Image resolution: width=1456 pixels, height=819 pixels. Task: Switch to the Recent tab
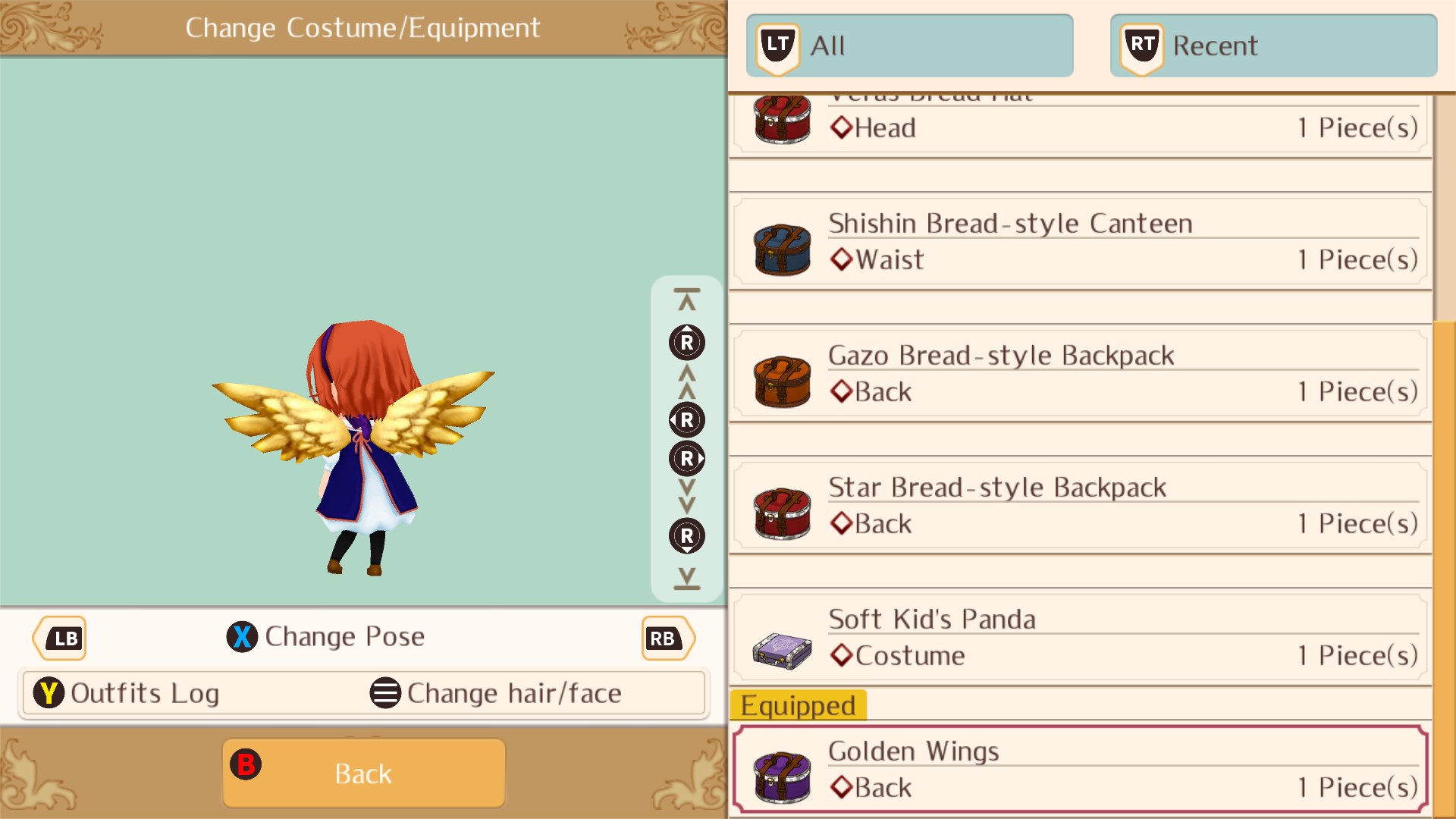[1273, 45]
